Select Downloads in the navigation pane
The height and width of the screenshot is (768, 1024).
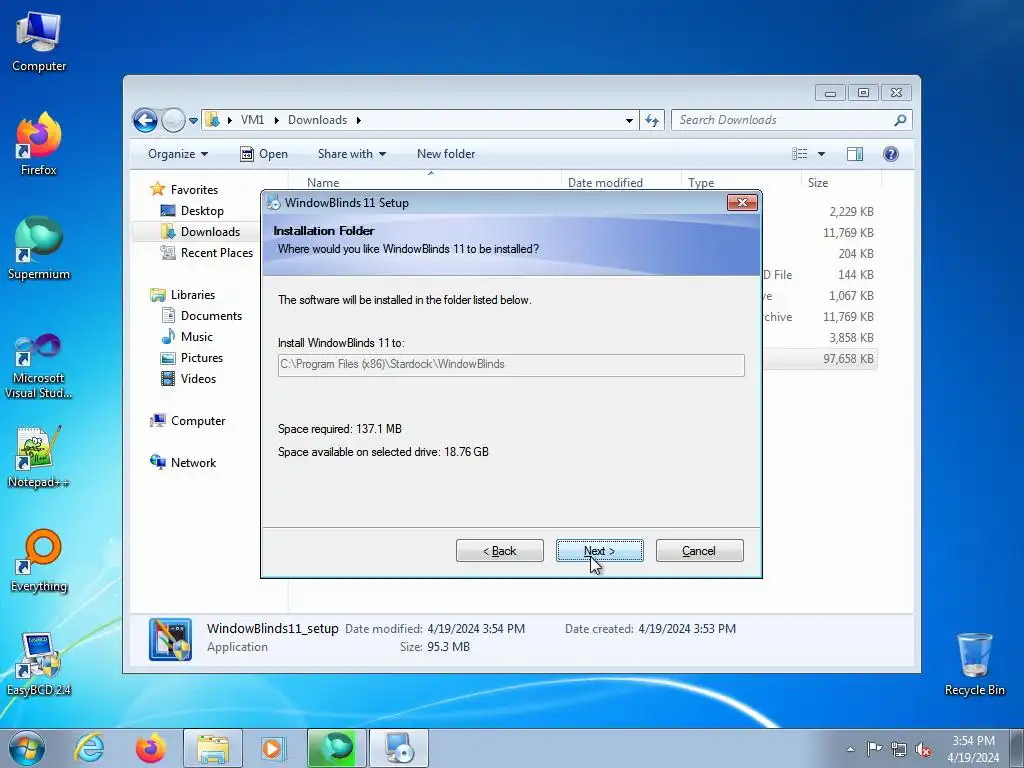(210, 232)
